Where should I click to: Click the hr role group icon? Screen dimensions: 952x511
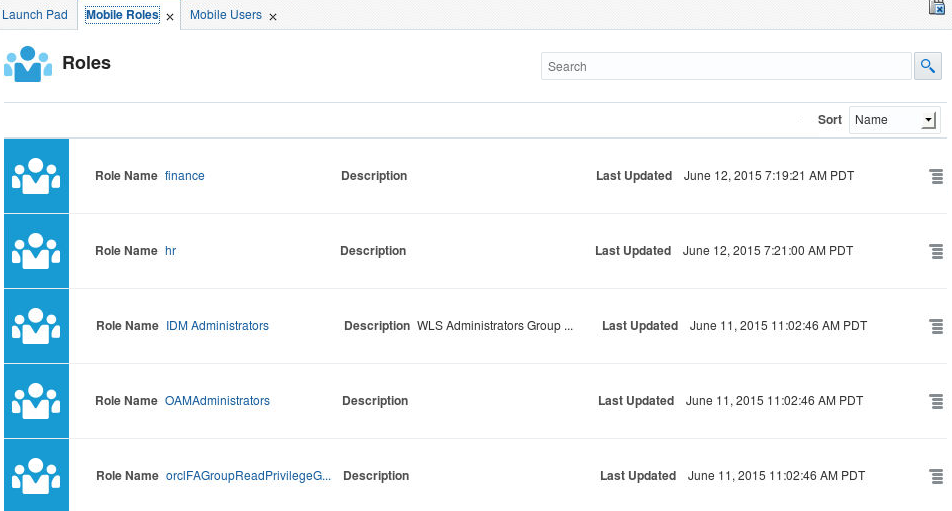coord(36,251)
